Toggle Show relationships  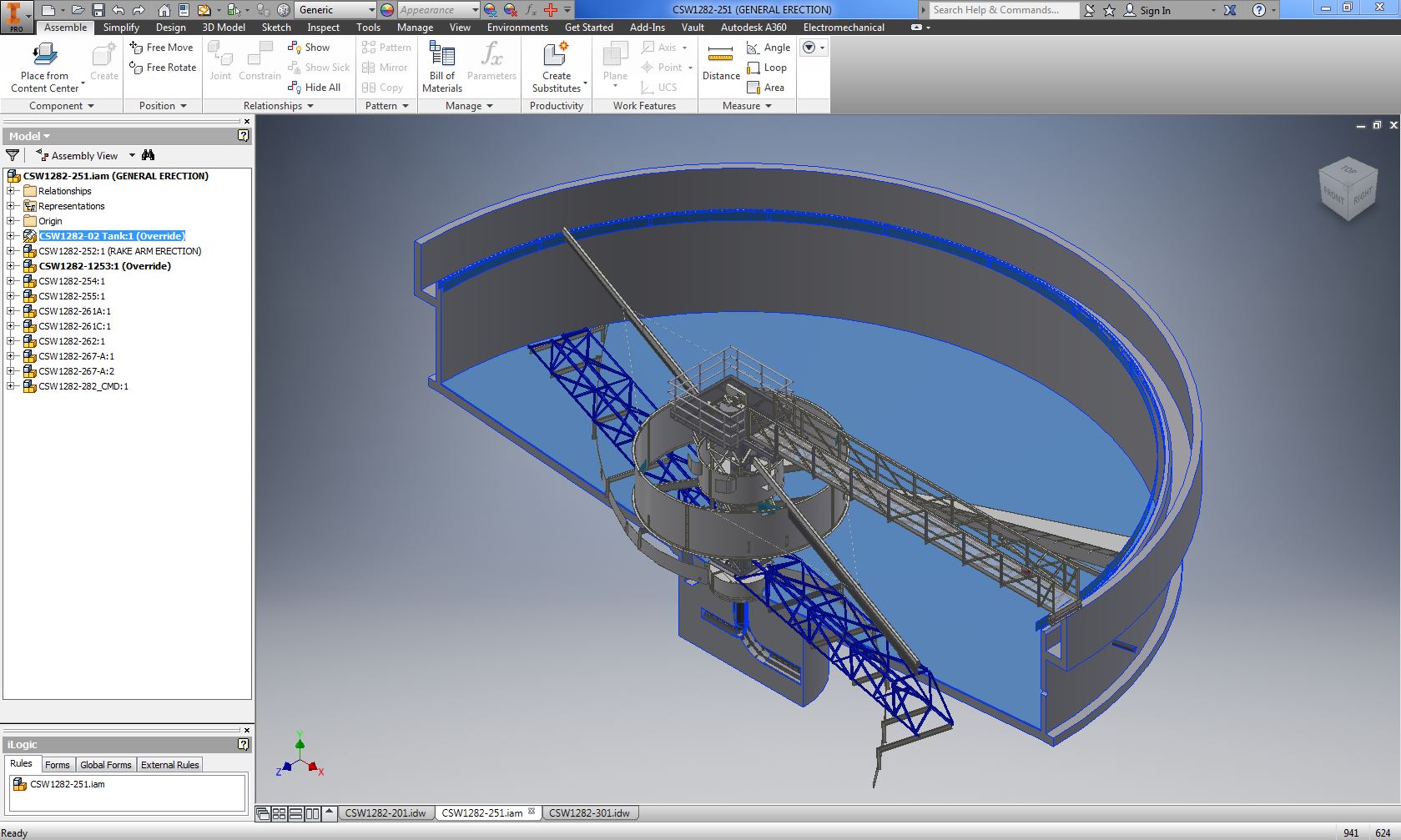click(x=309, y=48)
